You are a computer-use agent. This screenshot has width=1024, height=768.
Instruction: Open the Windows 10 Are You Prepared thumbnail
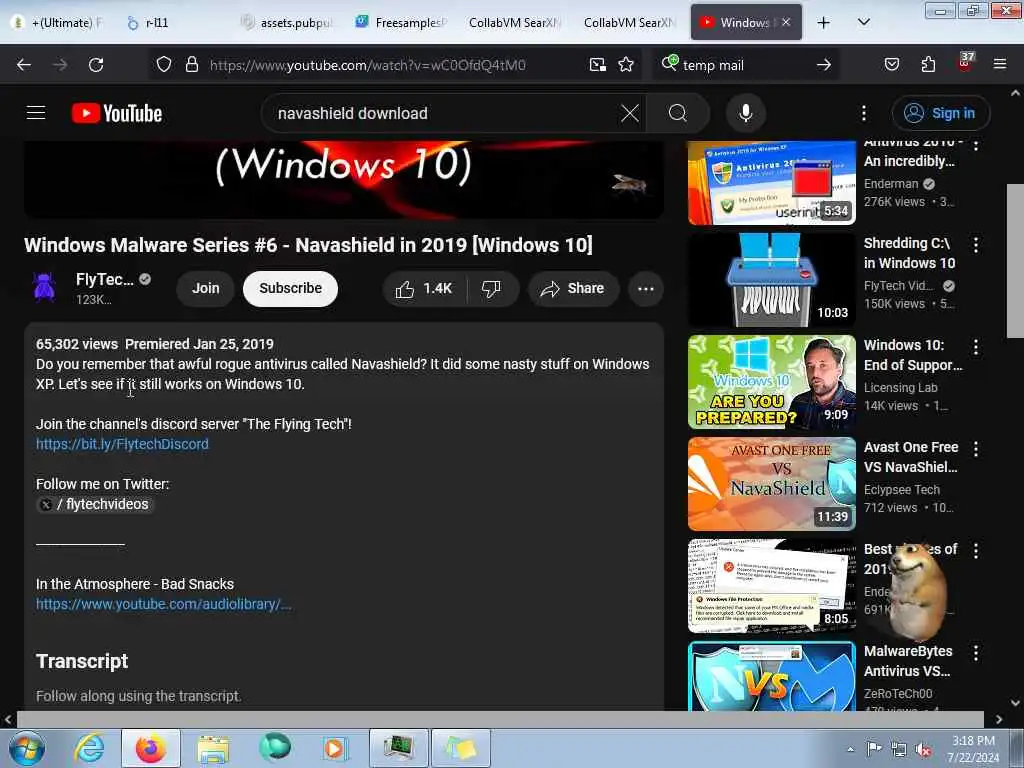click(771, 382)
